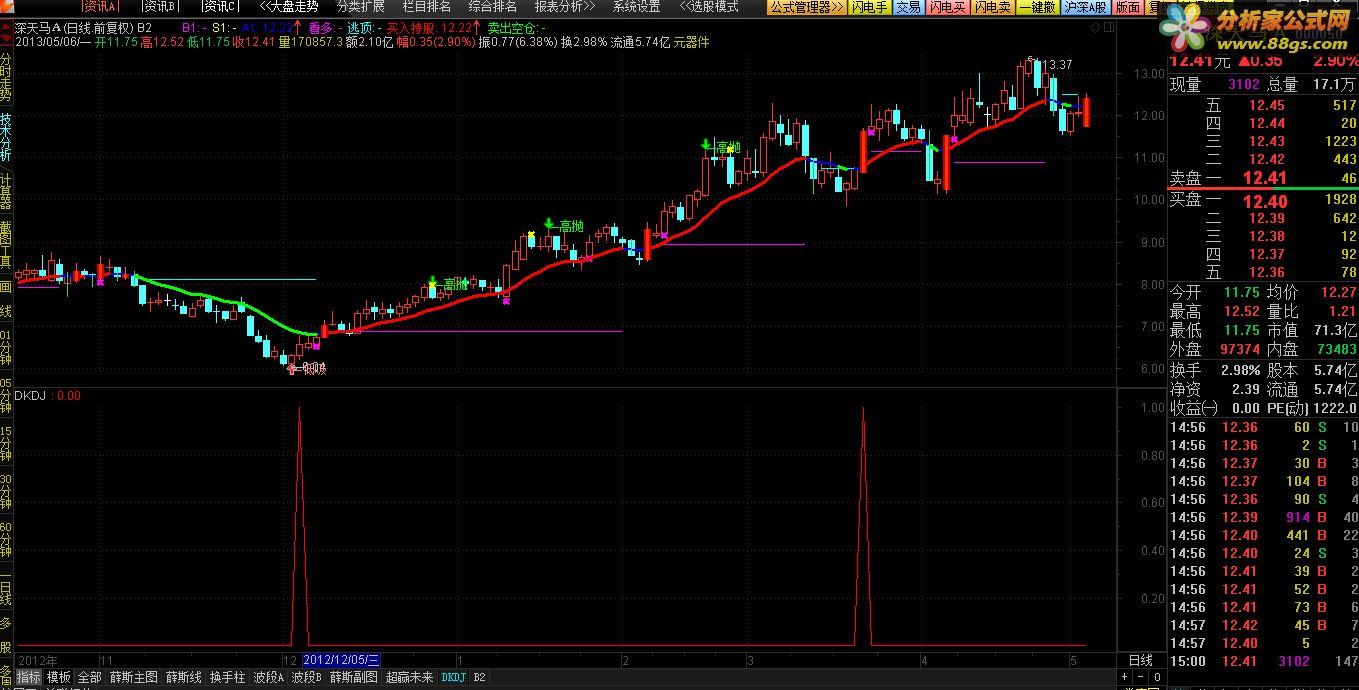Select the 换手柱 indicator tab
Viewport: 1359px width, 690px height.
(x=227, y=677)
